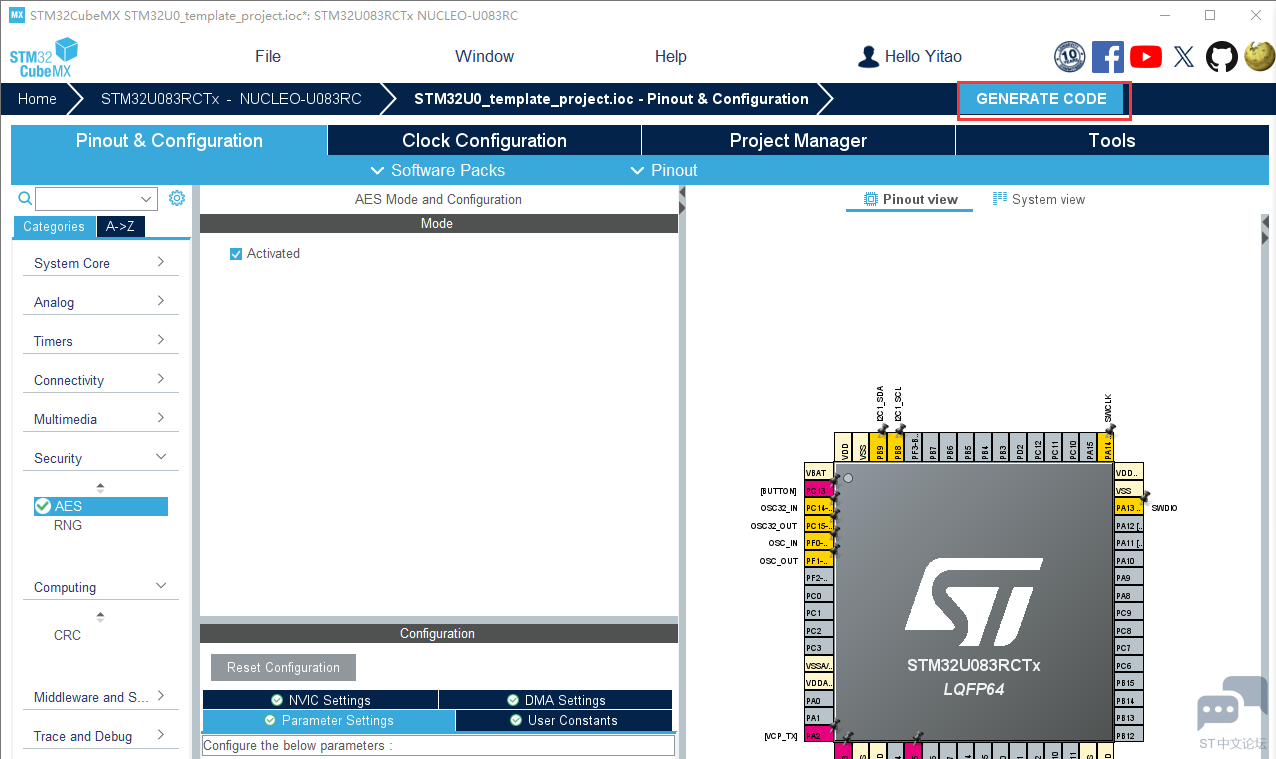Switch to the Clock Configuration tab
The height and width of the screenshot is (759, 1276).
[484, 140]
